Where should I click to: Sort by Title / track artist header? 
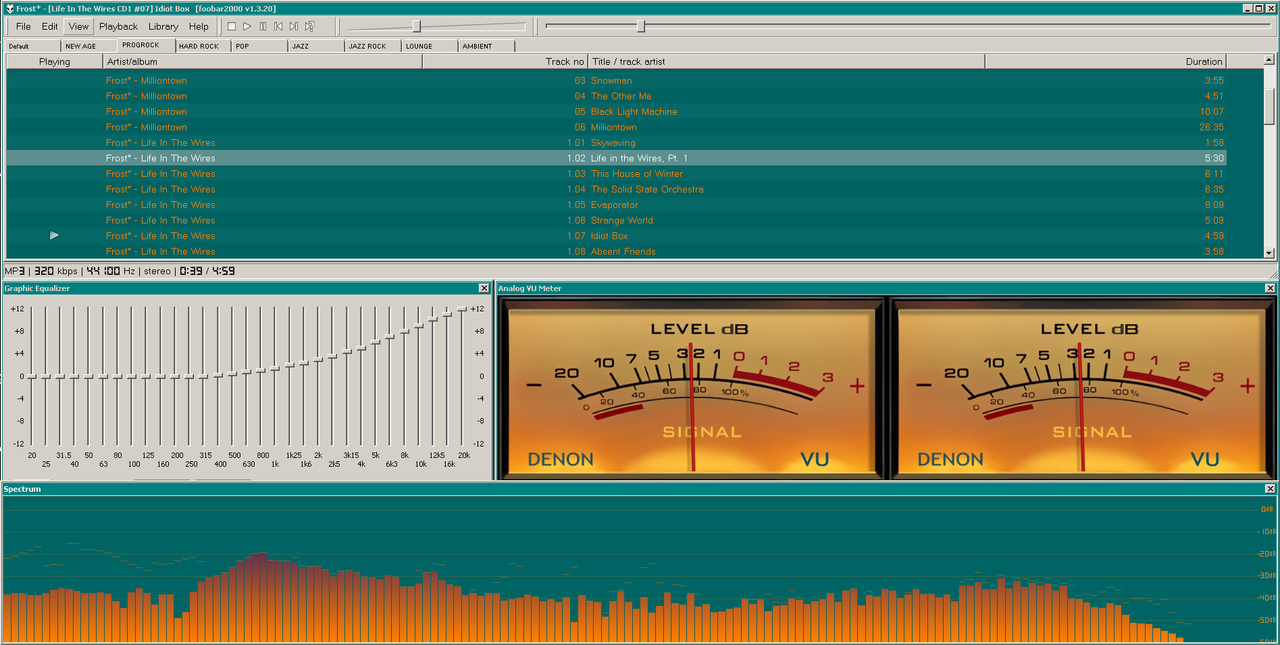pos(787,62)
